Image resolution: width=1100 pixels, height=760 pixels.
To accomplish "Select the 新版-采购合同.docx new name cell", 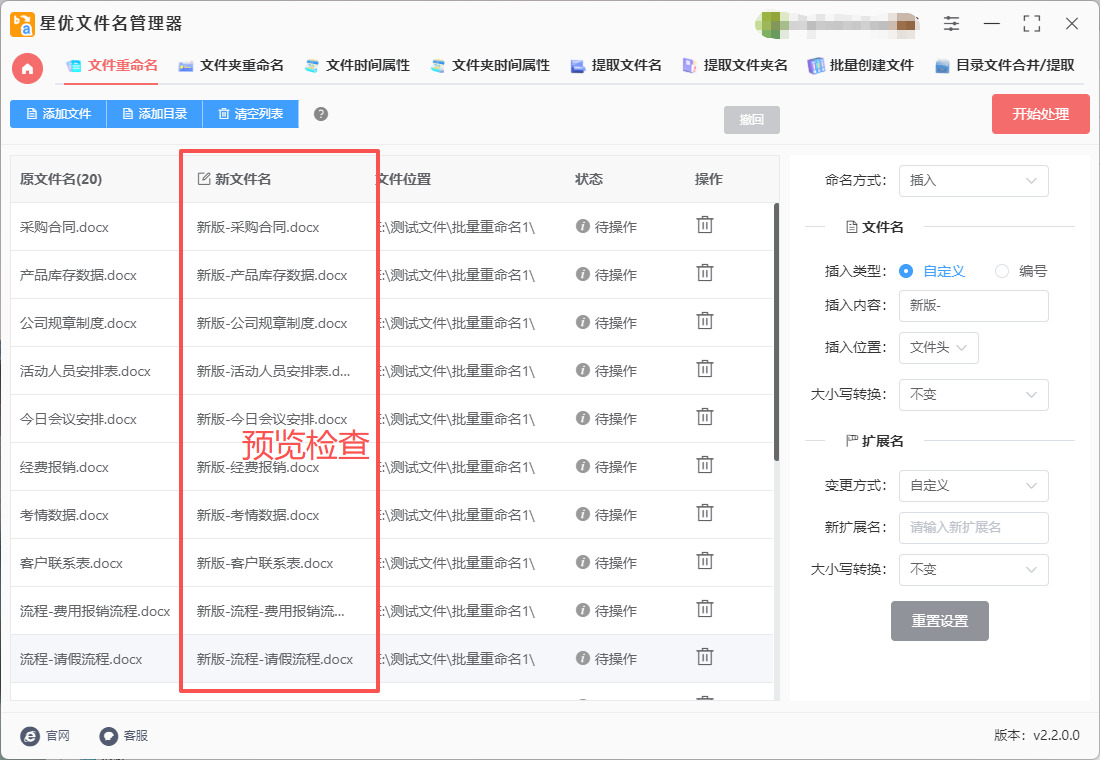I will [258, 227].
